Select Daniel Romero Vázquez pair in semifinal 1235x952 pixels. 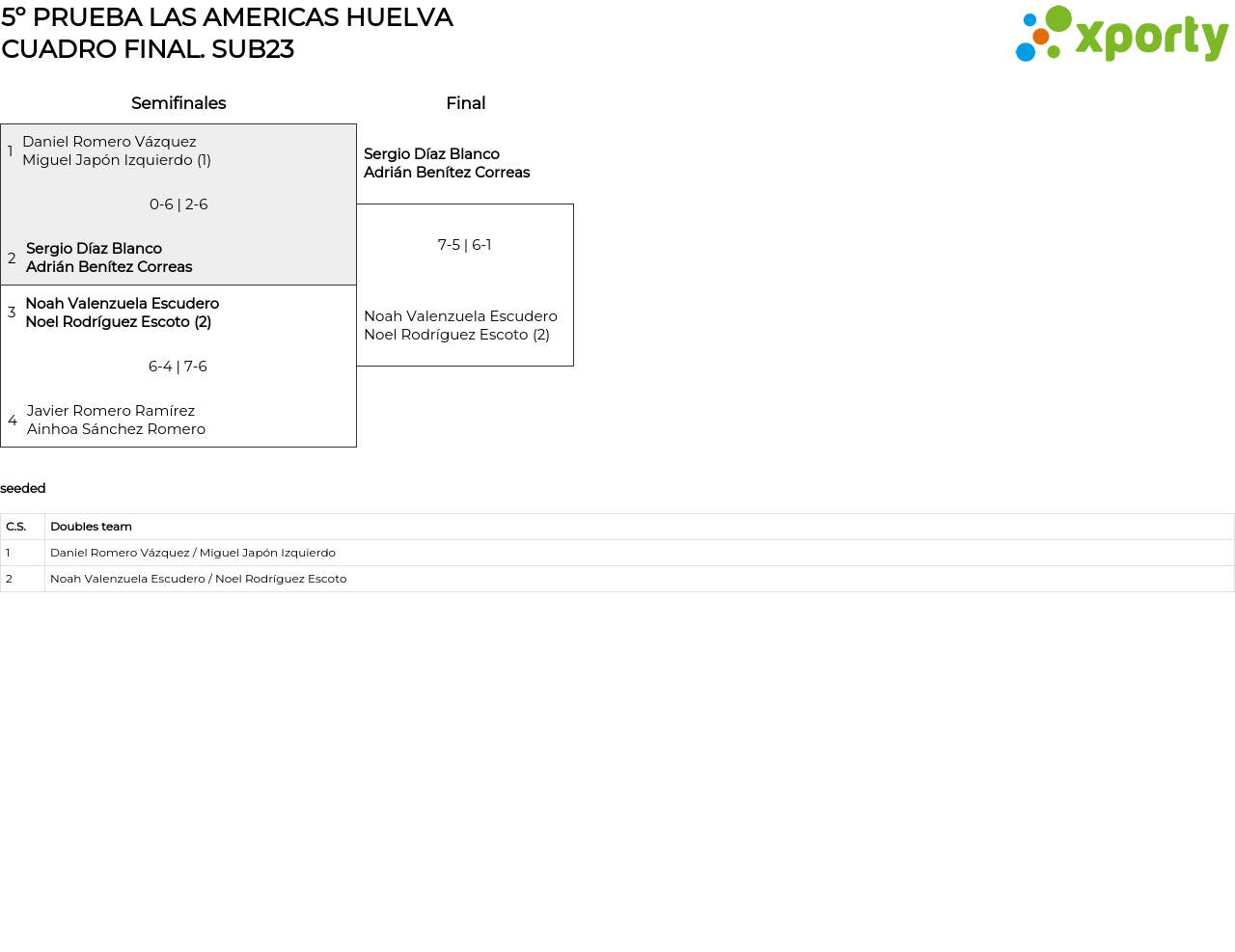pyautogui.click(x=116, y=150)
